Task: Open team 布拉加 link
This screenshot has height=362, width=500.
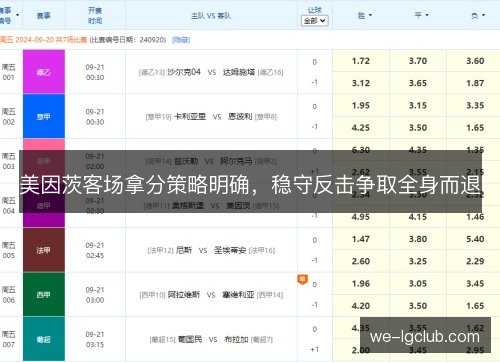Action: tap(236, 339)
